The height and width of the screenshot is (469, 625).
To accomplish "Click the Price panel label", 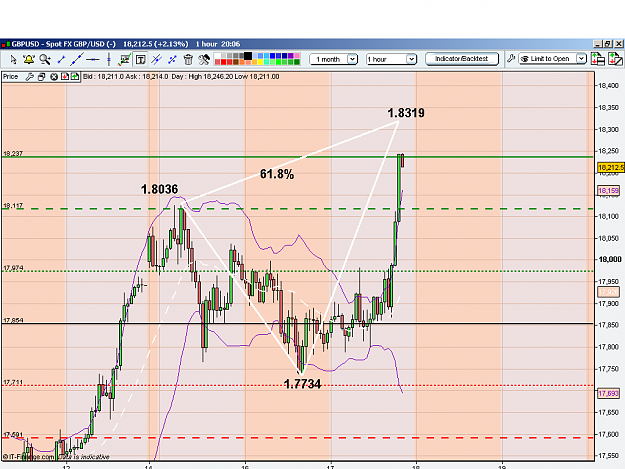I will [x=11, y=77].
